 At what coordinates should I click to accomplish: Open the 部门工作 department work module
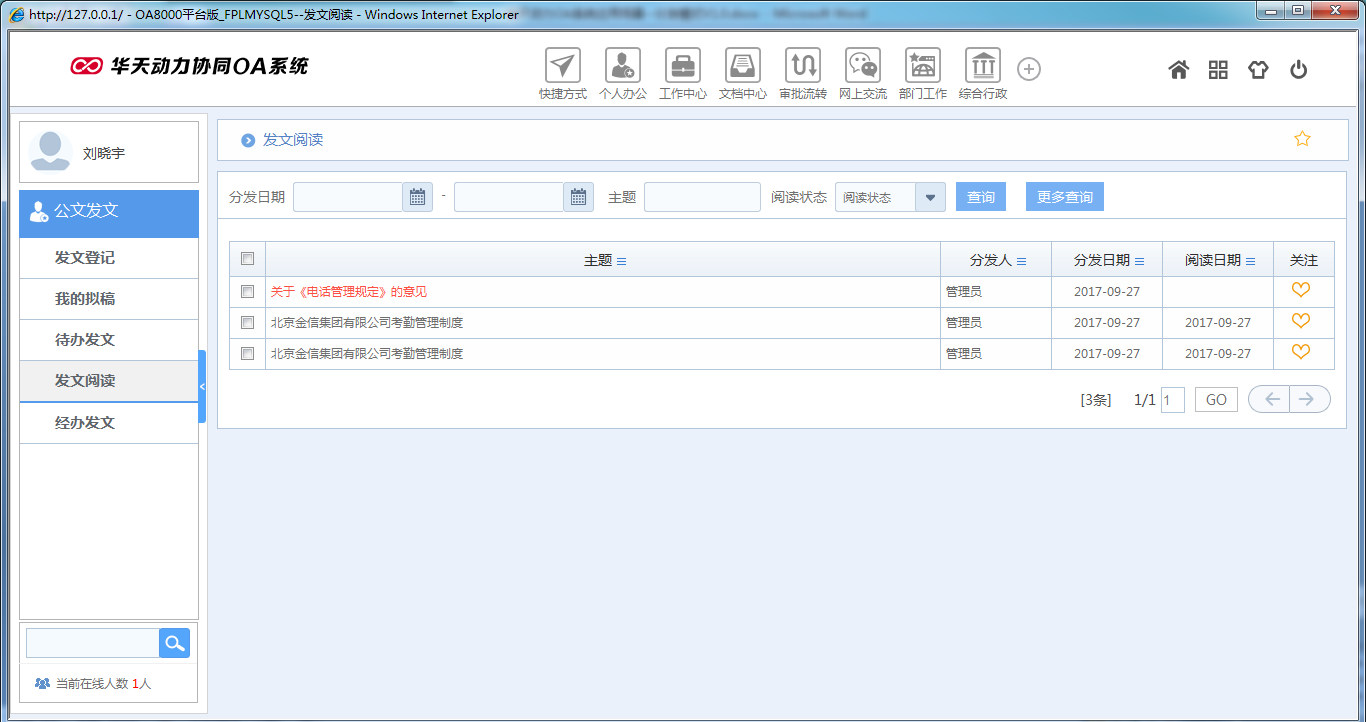pyautogui.click(x=922, y=68)
